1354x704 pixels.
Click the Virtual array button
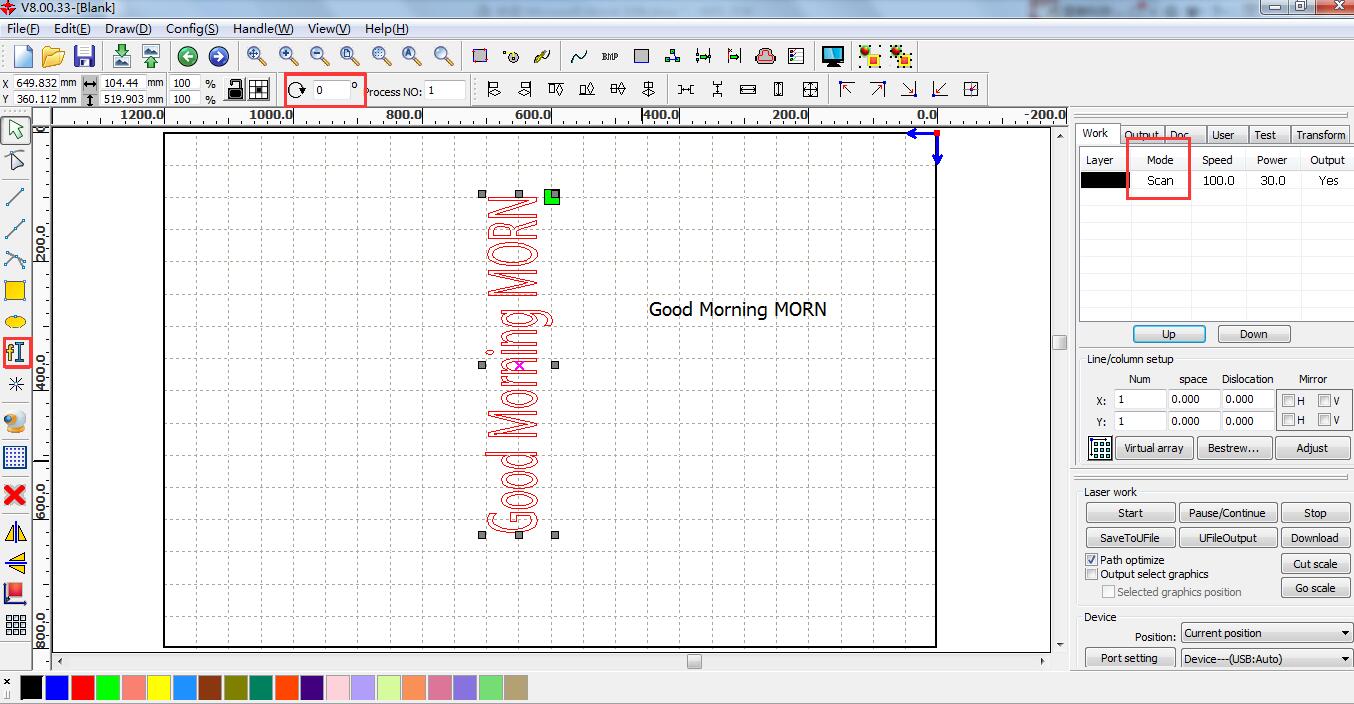(1153, 448)
